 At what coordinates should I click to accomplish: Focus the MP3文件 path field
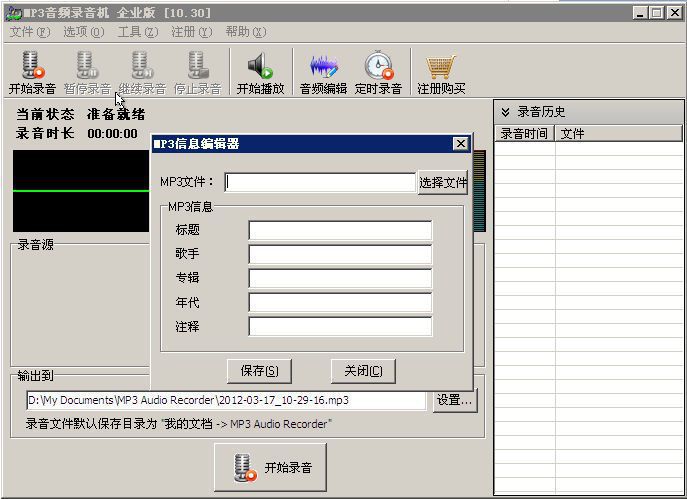(x=320, y=182)
